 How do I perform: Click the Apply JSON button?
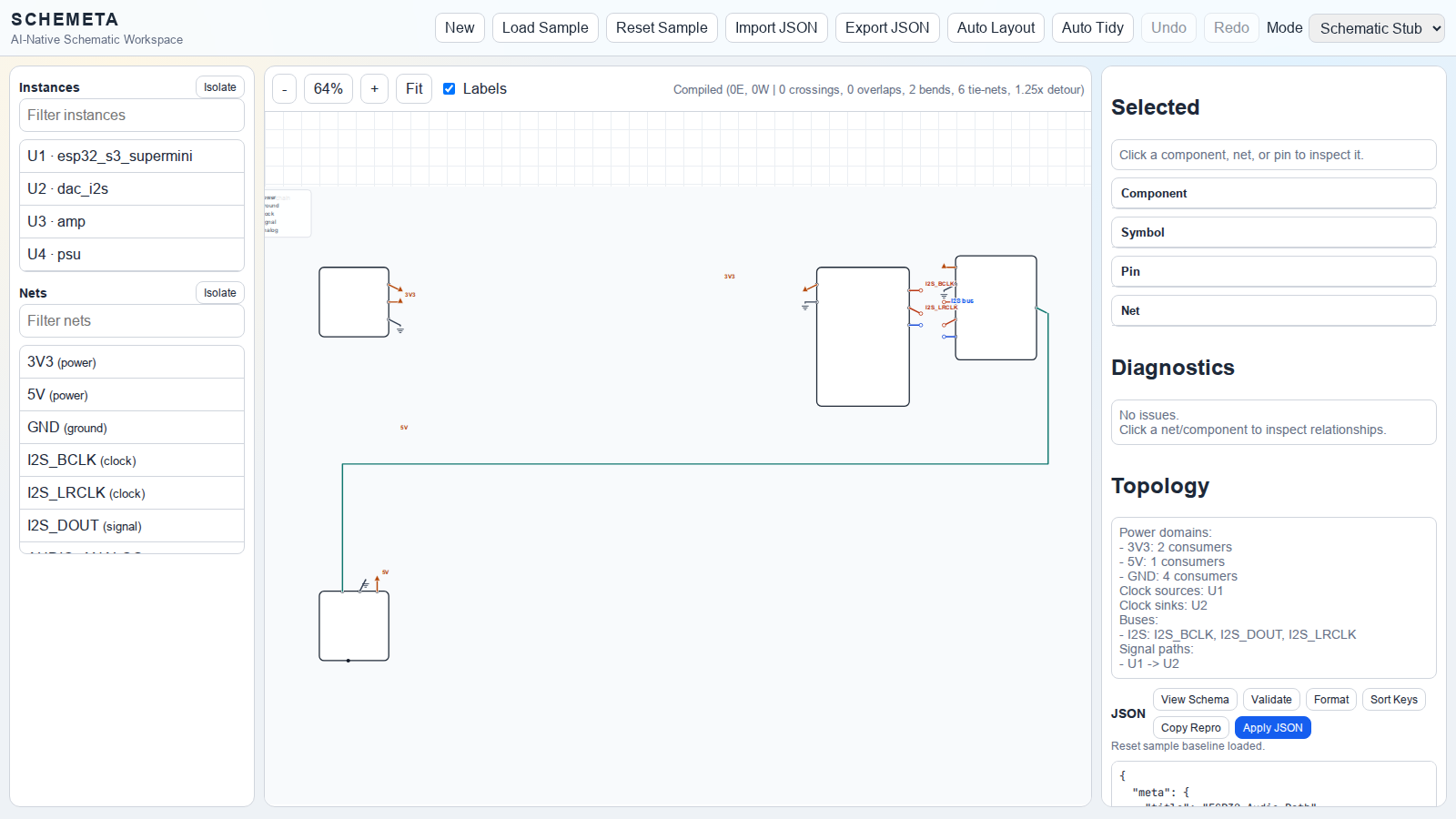click(1272, 728)
